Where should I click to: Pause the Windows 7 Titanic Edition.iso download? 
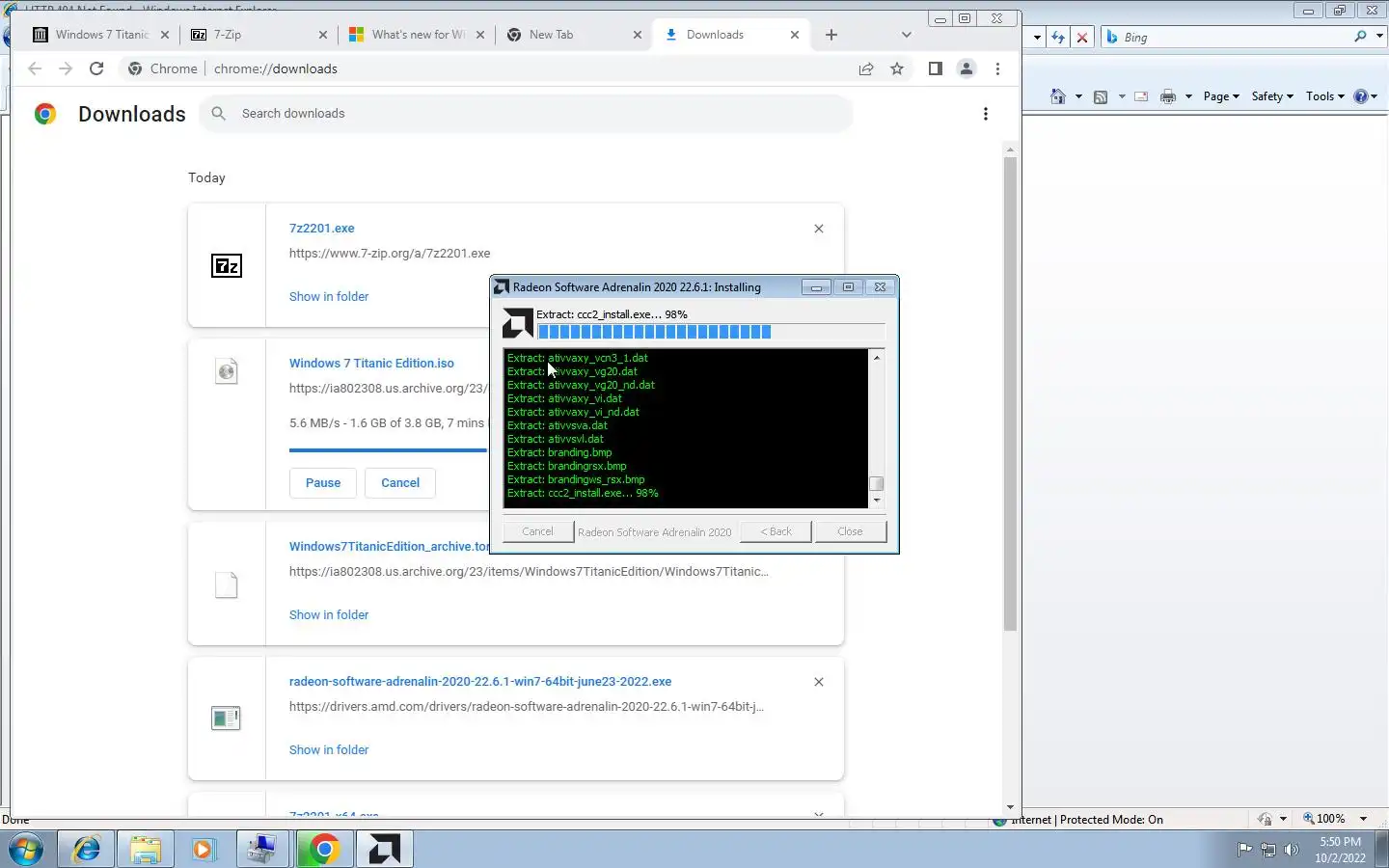pyautogui.click(x=323, y=483)
